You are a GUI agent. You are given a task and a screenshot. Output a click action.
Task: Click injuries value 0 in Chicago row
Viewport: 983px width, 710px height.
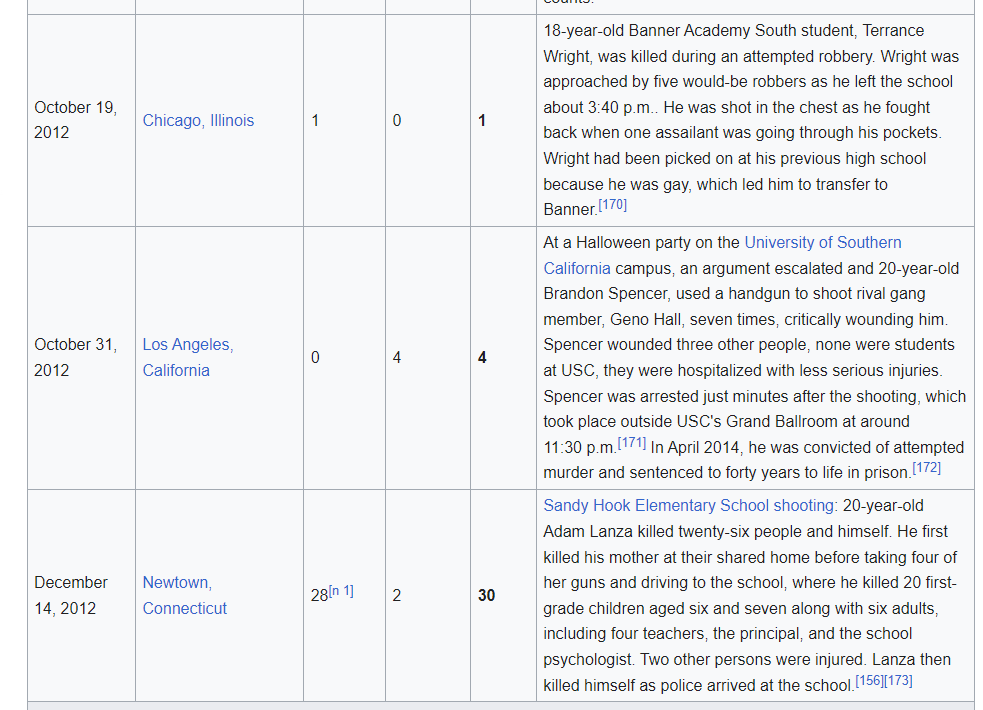397,120
